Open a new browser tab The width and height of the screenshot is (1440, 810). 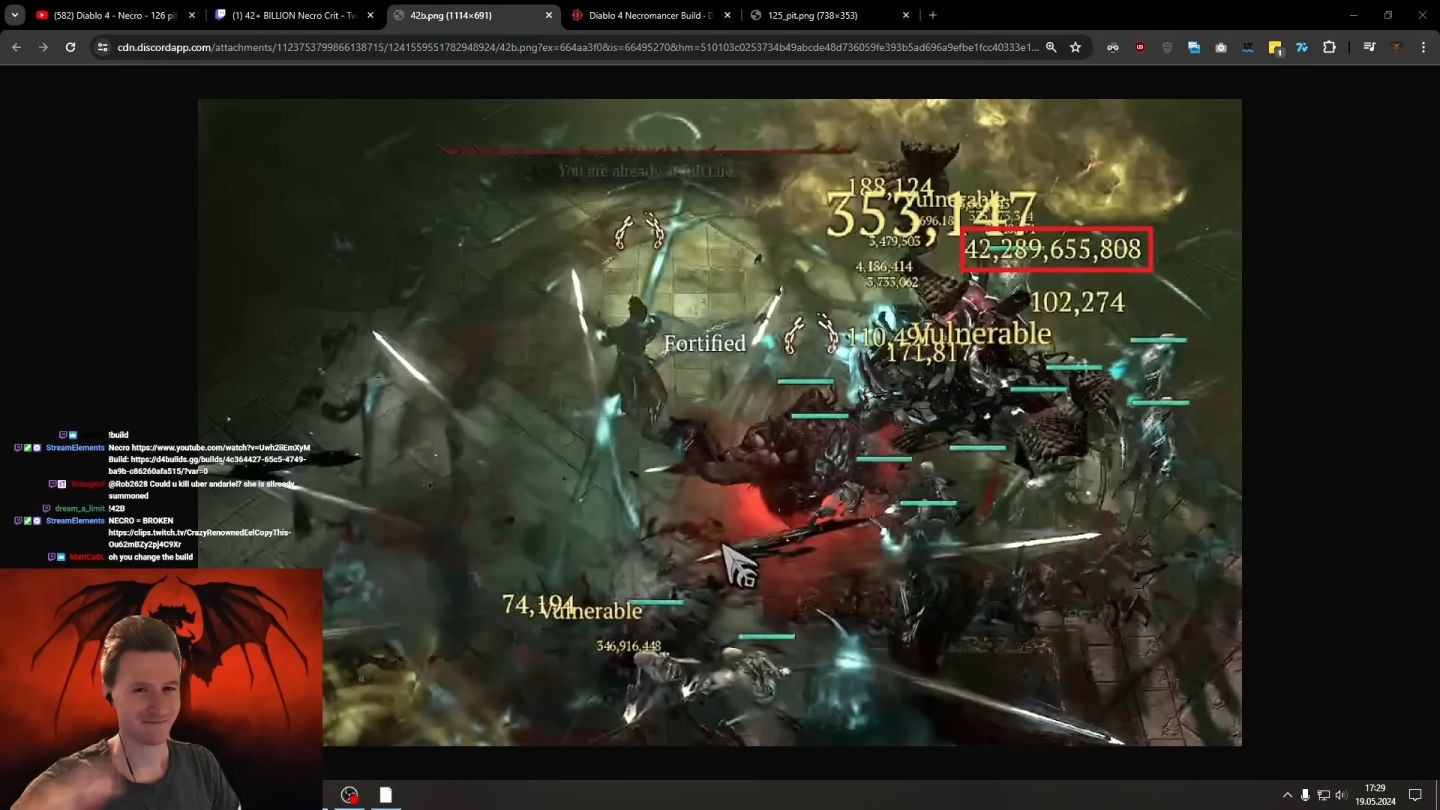(932, 15)
